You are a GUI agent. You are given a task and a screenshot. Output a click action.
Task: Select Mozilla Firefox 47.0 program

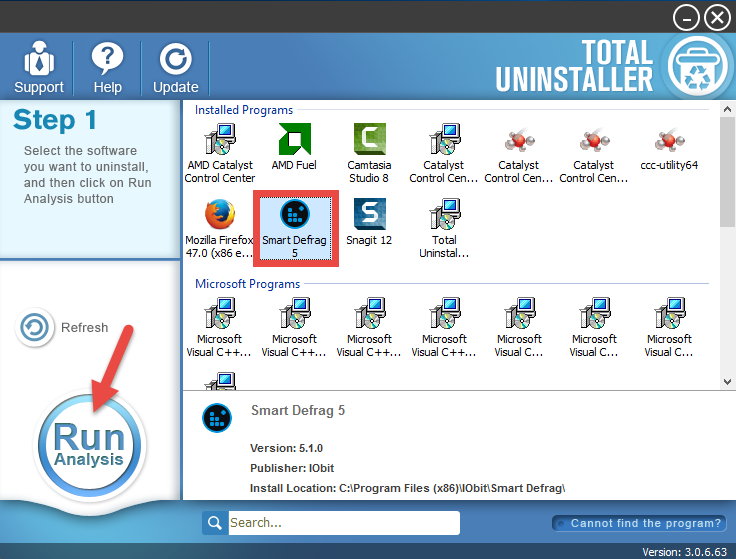[x=219, y=229]
